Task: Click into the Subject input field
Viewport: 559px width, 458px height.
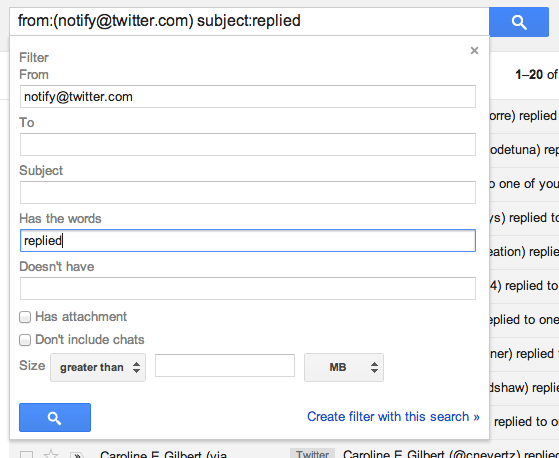Action: click(248, 192)
